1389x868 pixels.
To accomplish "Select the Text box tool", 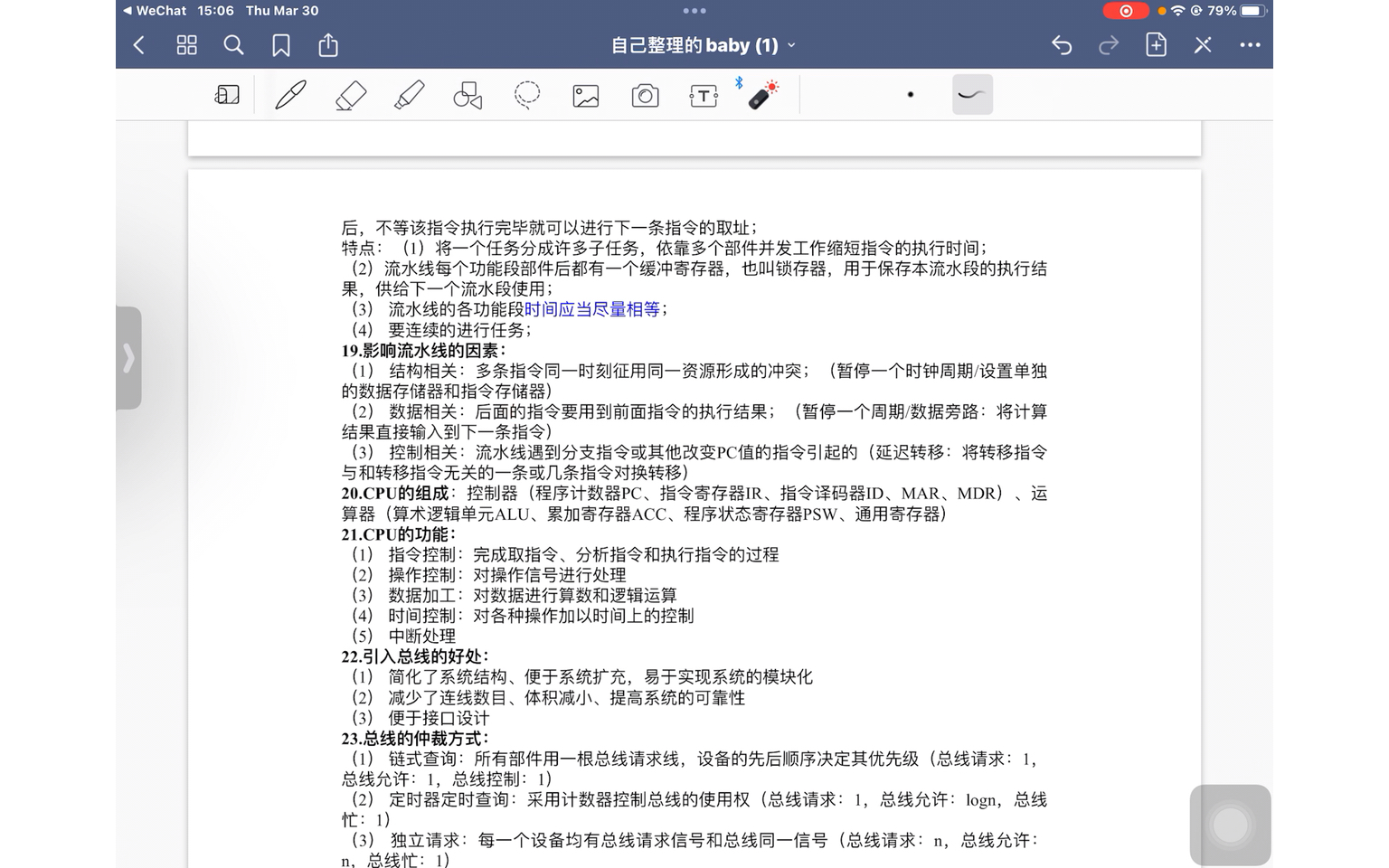I will pyautogui.click(x=704, y=96).
